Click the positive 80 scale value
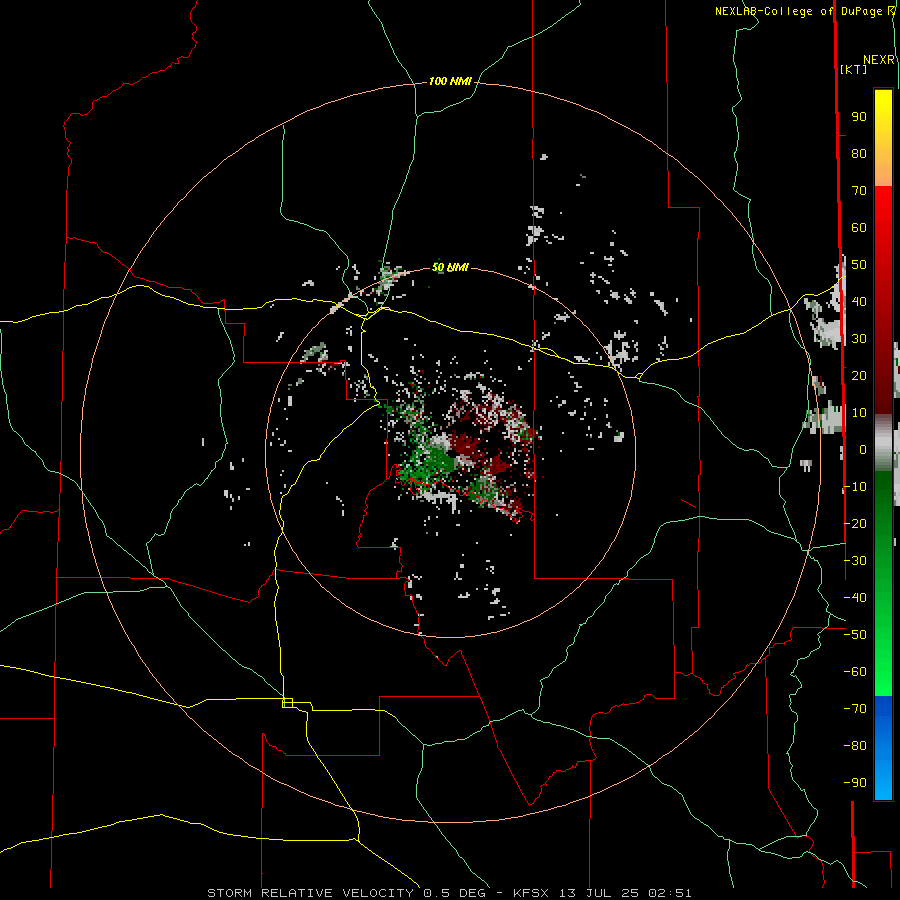 pyautogui.click(x=859, y=153)
